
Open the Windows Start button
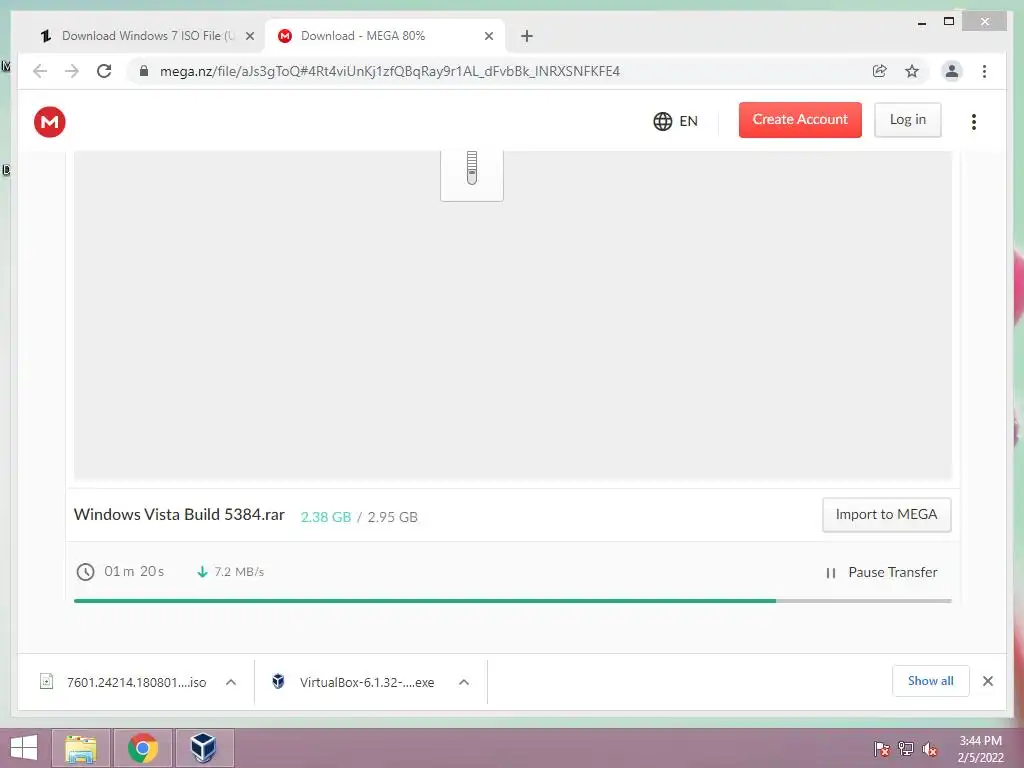[x=24, y=748]
